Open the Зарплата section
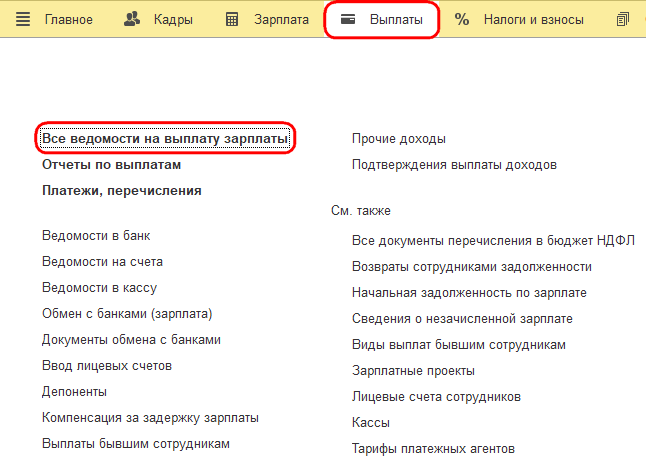The width and height of the screenshot is (646, 470). click(x=281, y=20)
